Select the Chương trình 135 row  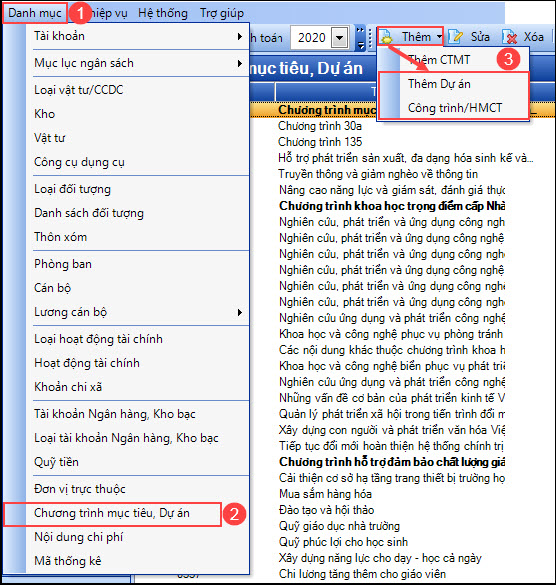pyautogui.click(x=320, y=142)
